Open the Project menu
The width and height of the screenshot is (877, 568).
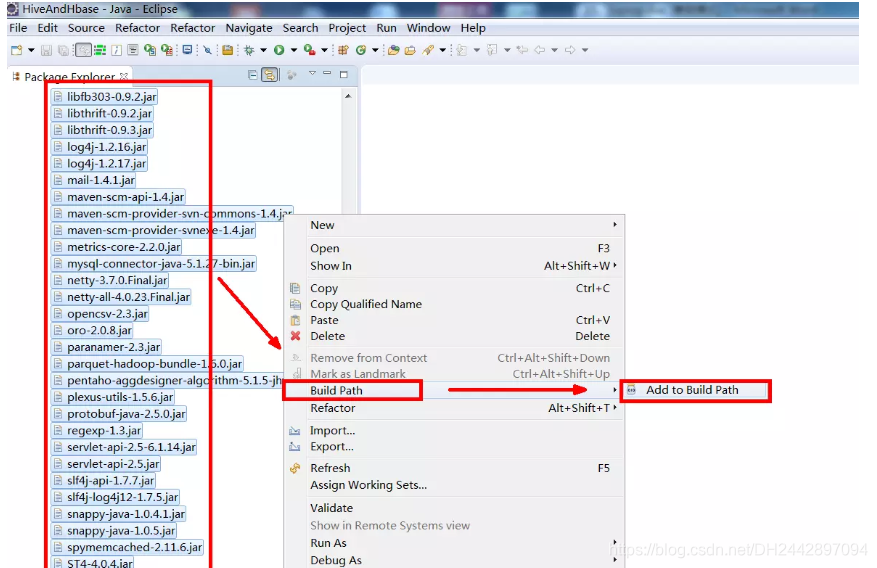(x=347, y=28)
